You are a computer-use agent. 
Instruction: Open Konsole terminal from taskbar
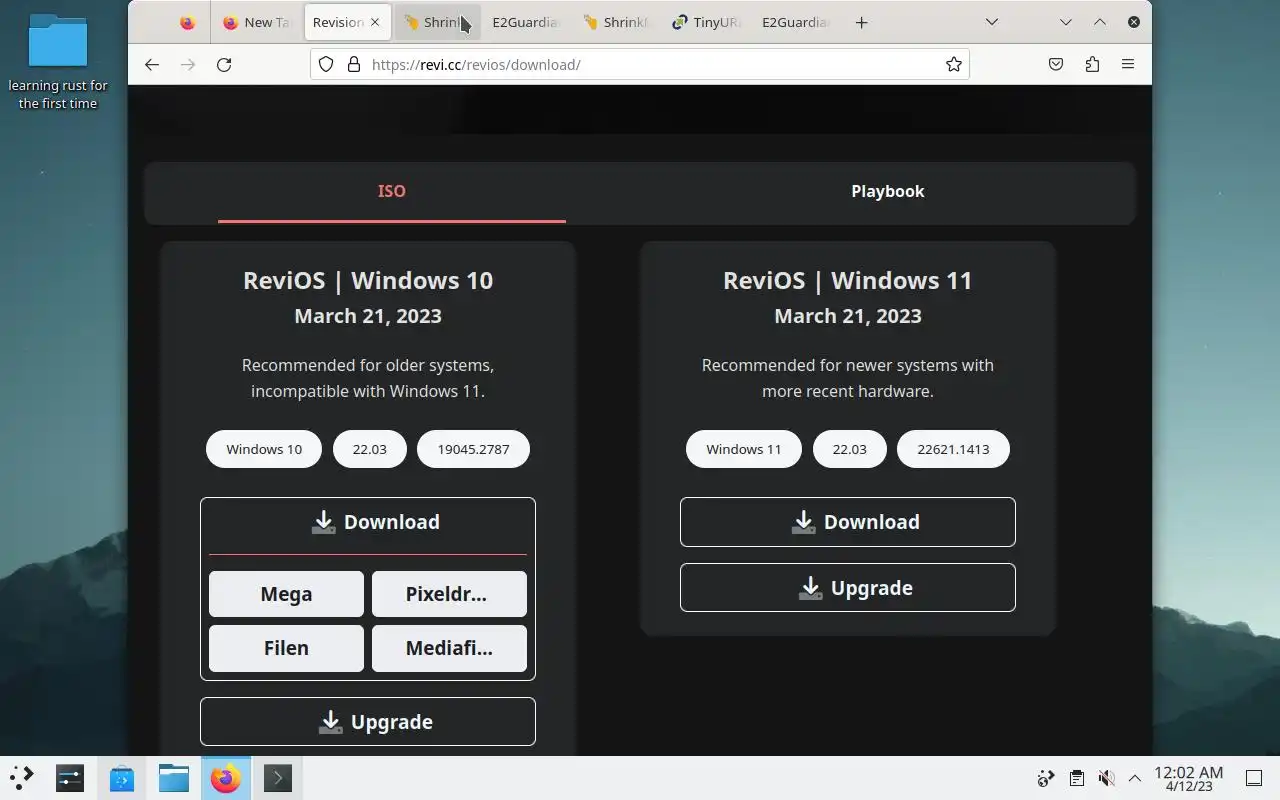pos(278,778)
